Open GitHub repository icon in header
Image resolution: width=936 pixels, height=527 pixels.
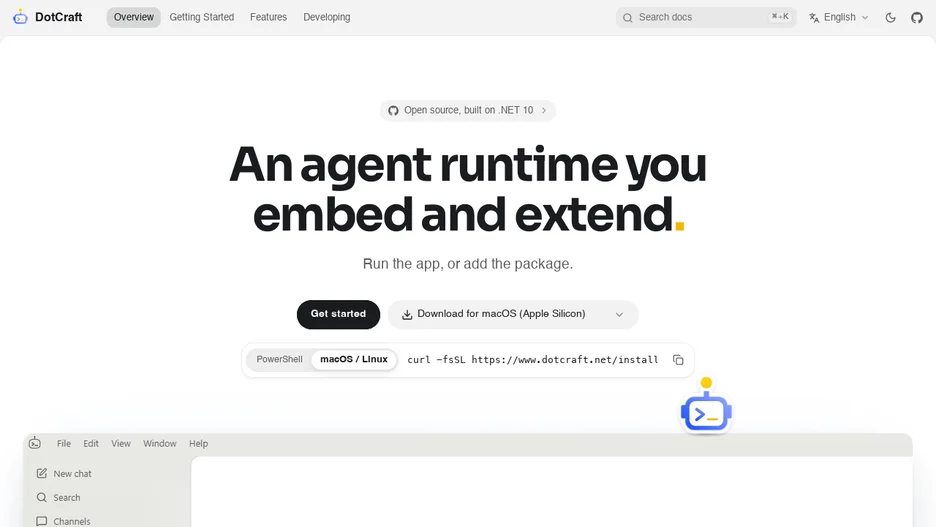917,17
